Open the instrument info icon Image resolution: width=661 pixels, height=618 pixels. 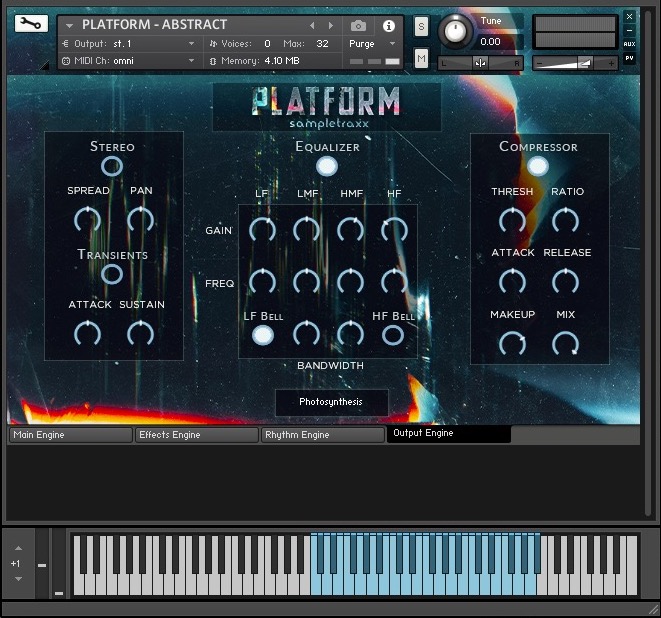pyautogui.click(x=389, y=25)
